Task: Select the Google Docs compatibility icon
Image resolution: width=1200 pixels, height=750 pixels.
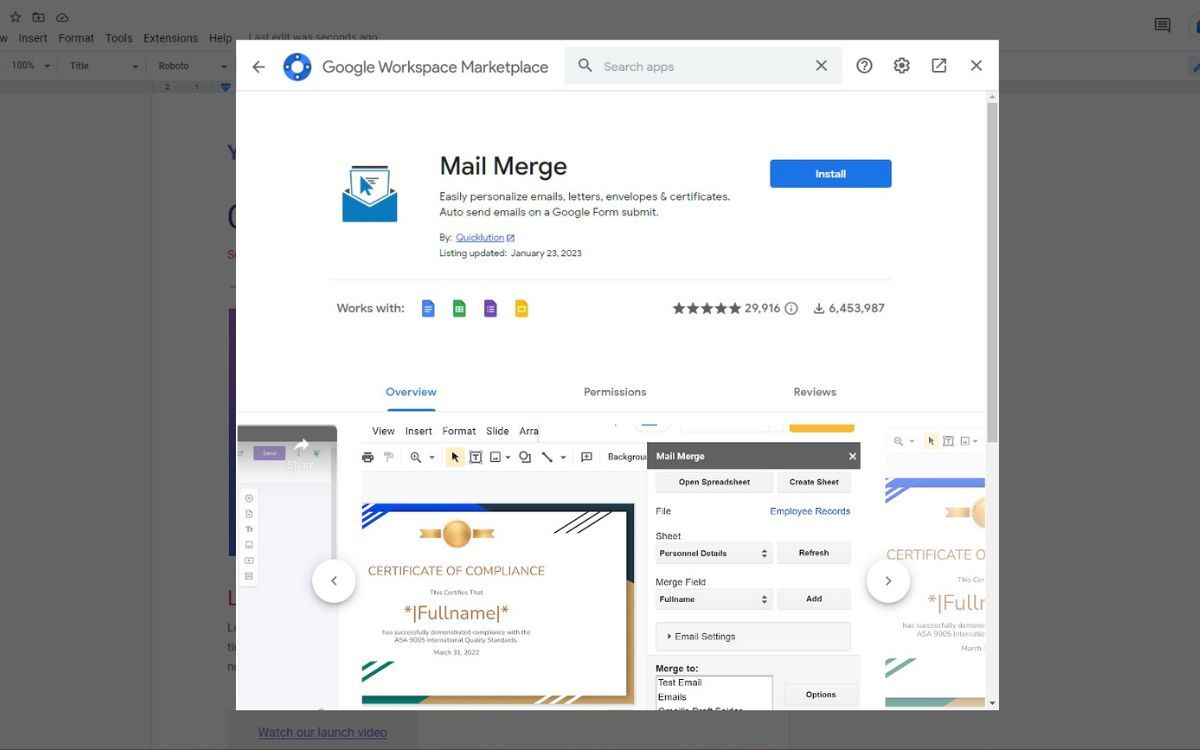Action: pyautogui.click(x=428, y=308)
